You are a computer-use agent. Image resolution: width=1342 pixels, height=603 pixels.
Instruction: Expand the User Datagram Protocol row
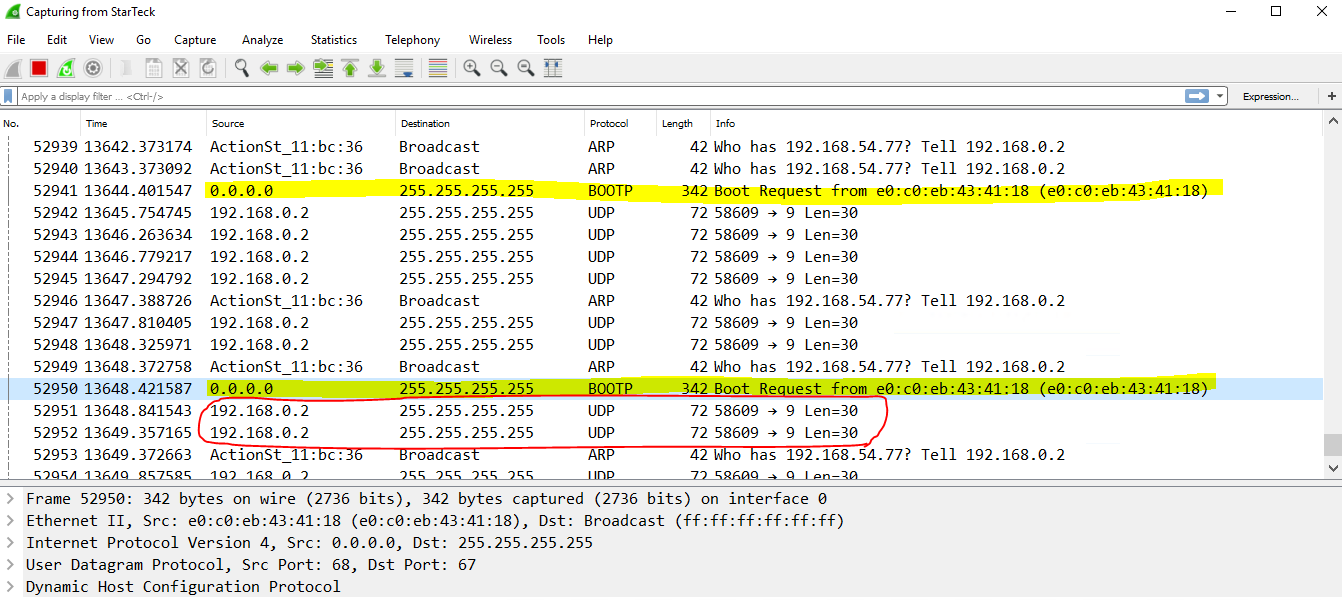click(11, 565)
